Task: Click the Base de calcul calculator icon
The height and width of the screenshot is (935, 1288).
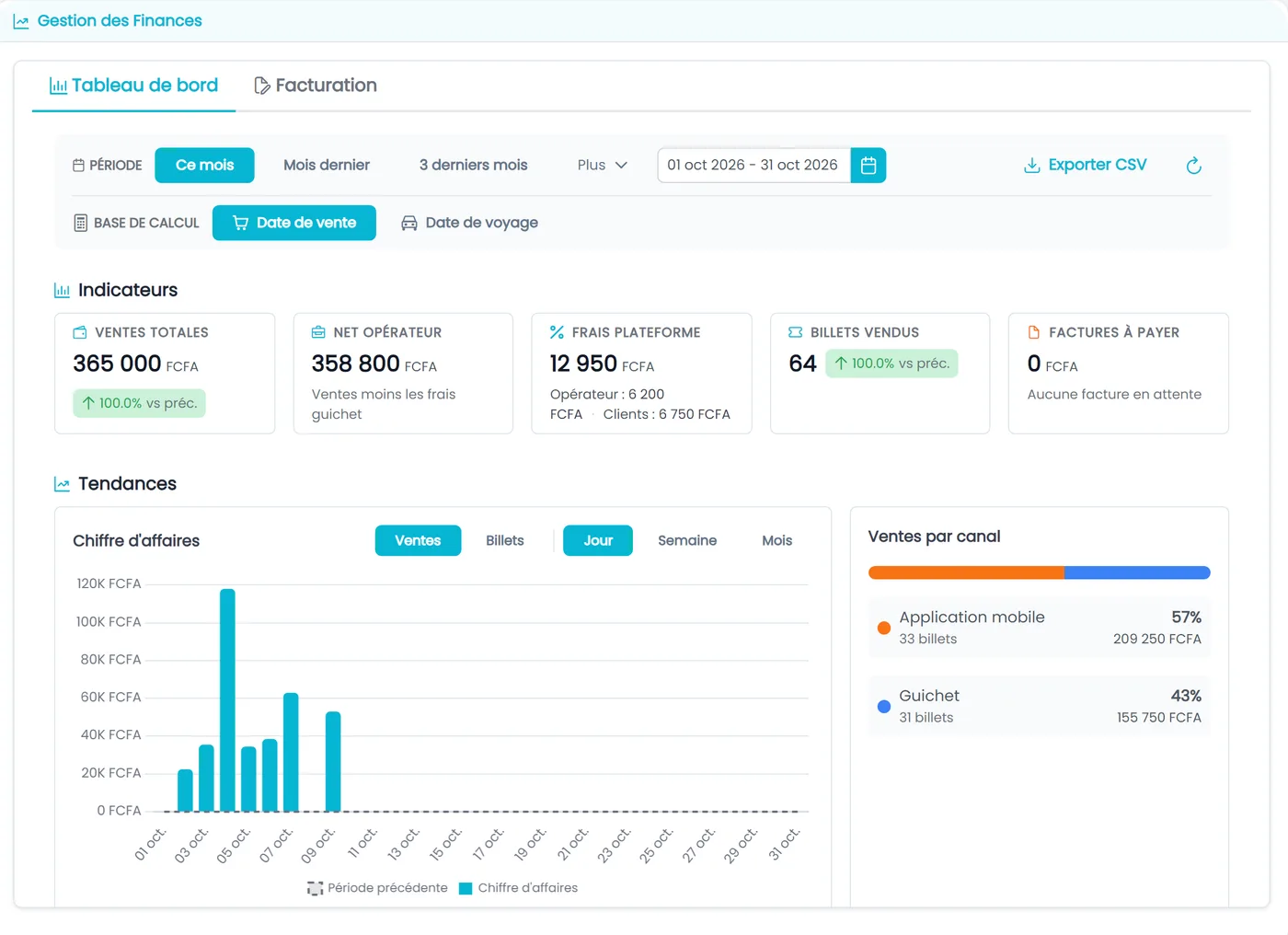Action: (x=80, y=223)
